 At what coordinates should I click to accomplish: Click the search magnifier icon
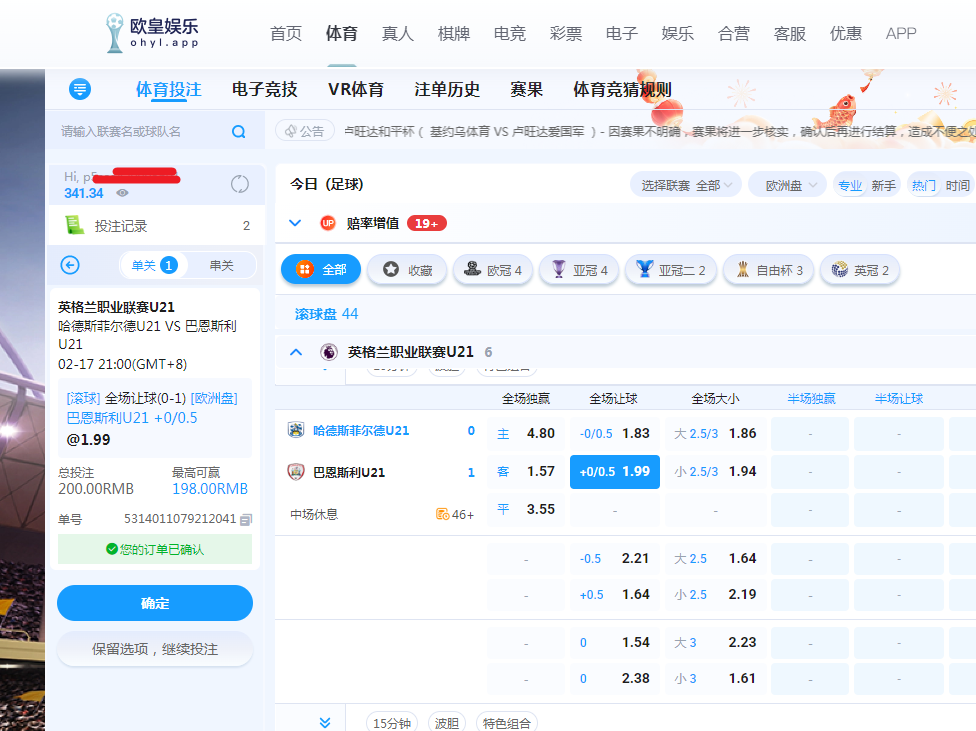coord(238,132)
